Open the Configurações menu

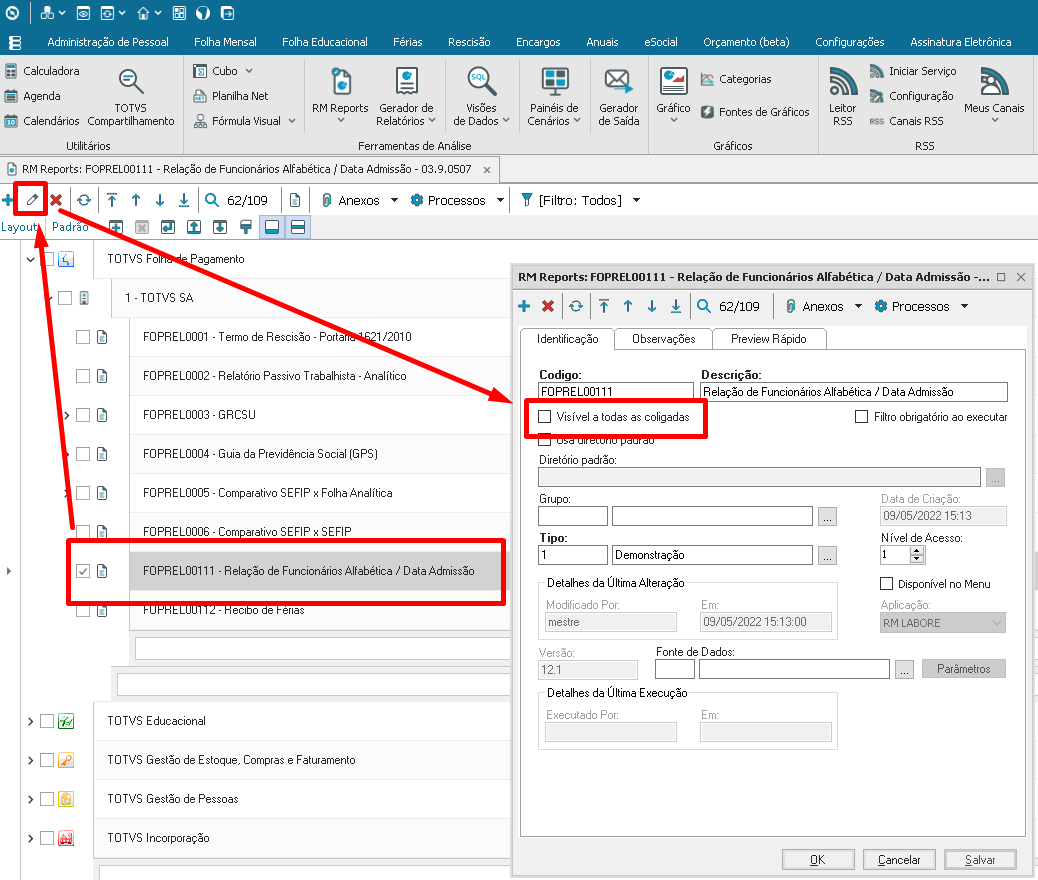pos(849,42)
